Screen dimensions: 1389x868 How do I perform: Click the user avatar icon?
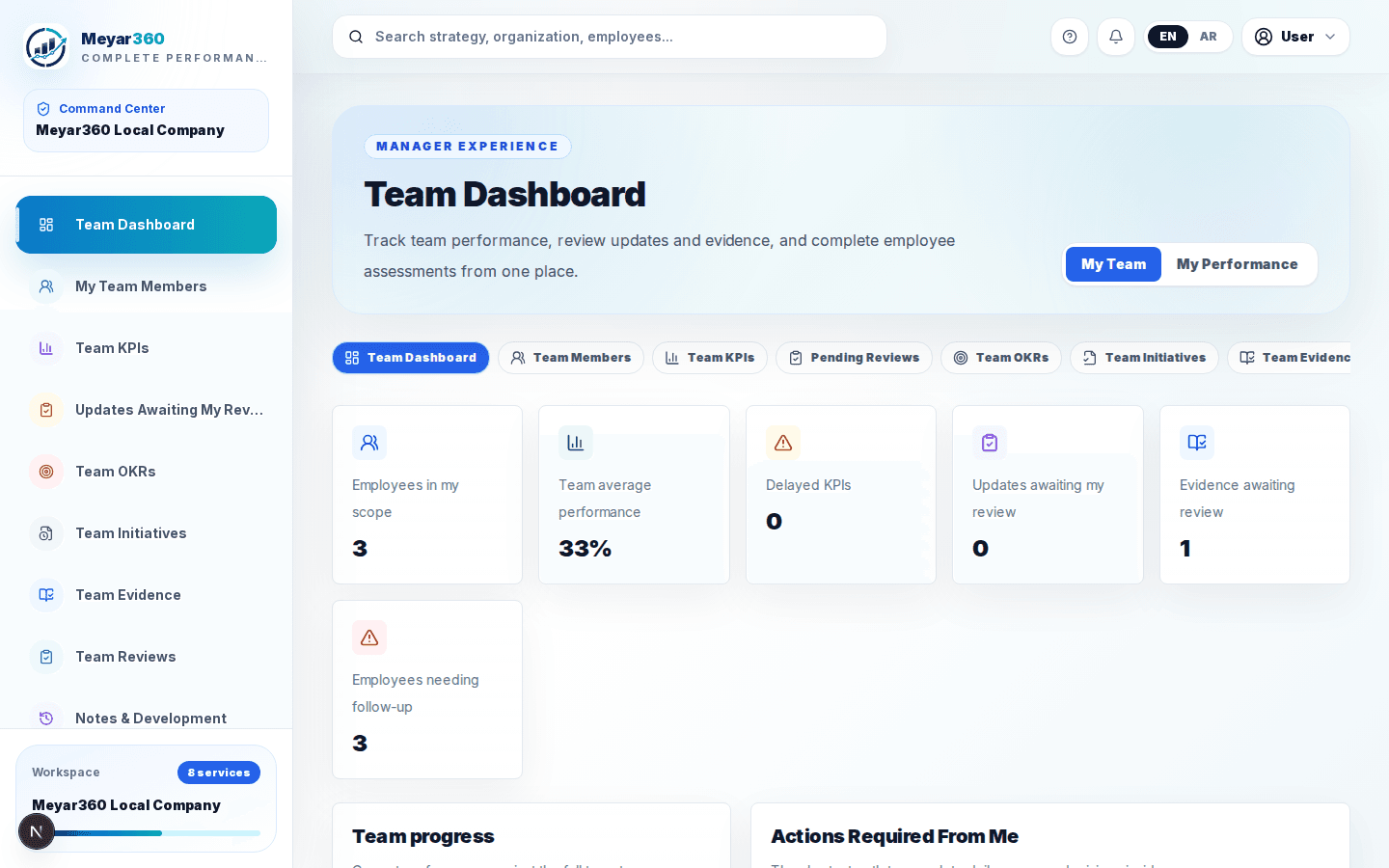[x=1264, y=37]
